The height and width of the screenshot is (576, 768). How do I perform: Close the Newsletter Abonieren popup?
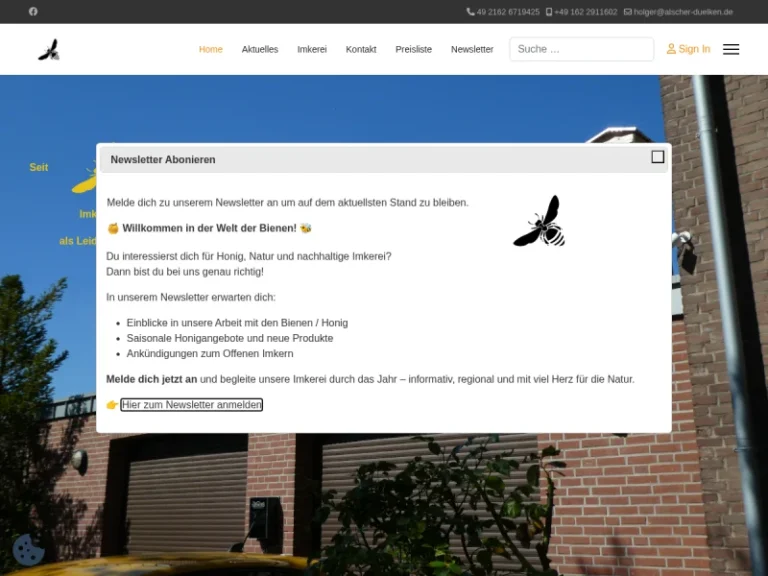point(657,157)
